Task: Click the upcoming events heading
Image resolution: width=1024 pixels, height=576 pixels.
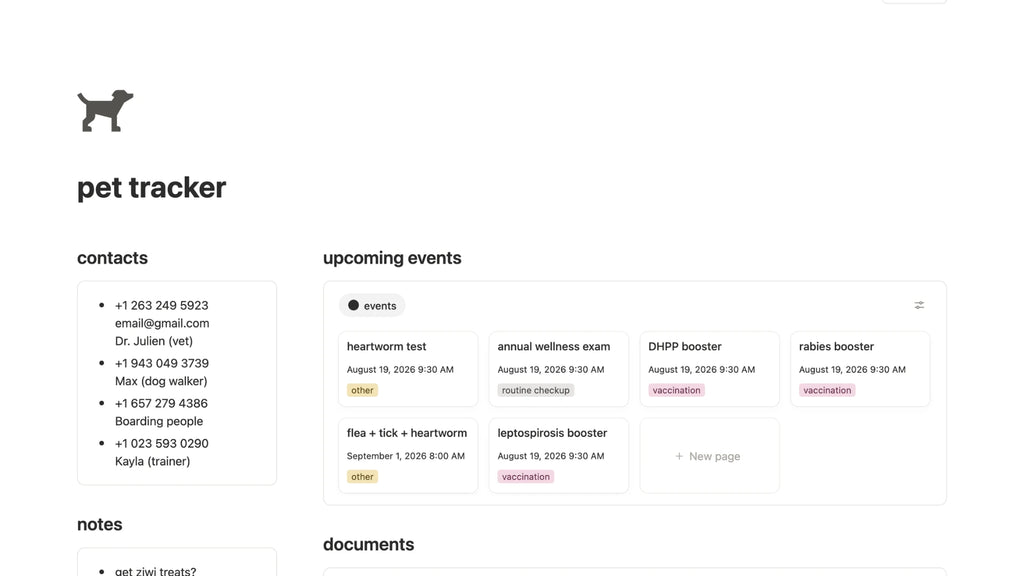Action: coord(392,258)
